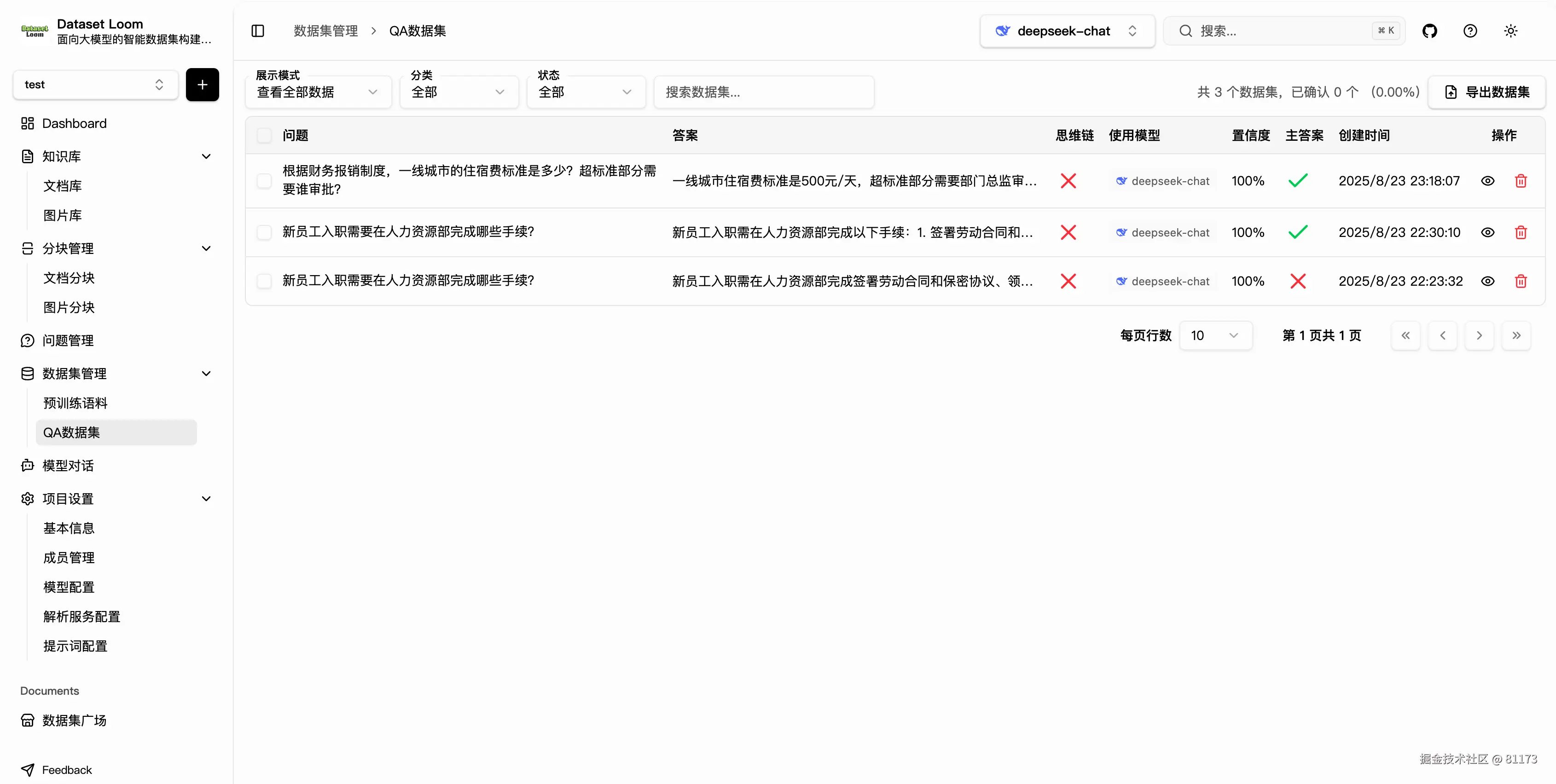Select all rows with header checkbox
The height and width of the screenshot is (784, 1556).
point(264,135)
